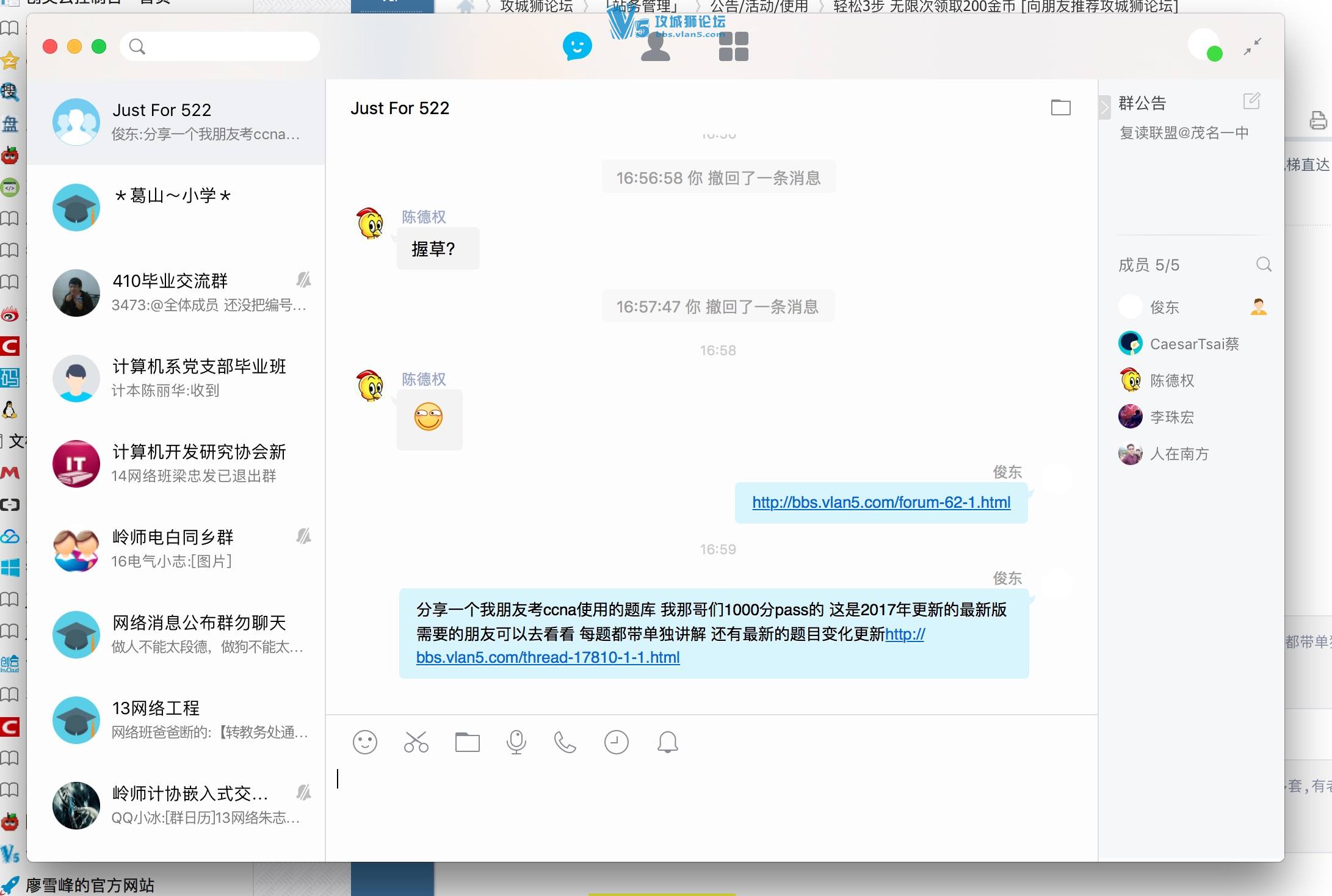Image resolution: width=1332 pixels, height=896 pixels.
Task: Start voice message with microphone icon
Action: point(516,742)
